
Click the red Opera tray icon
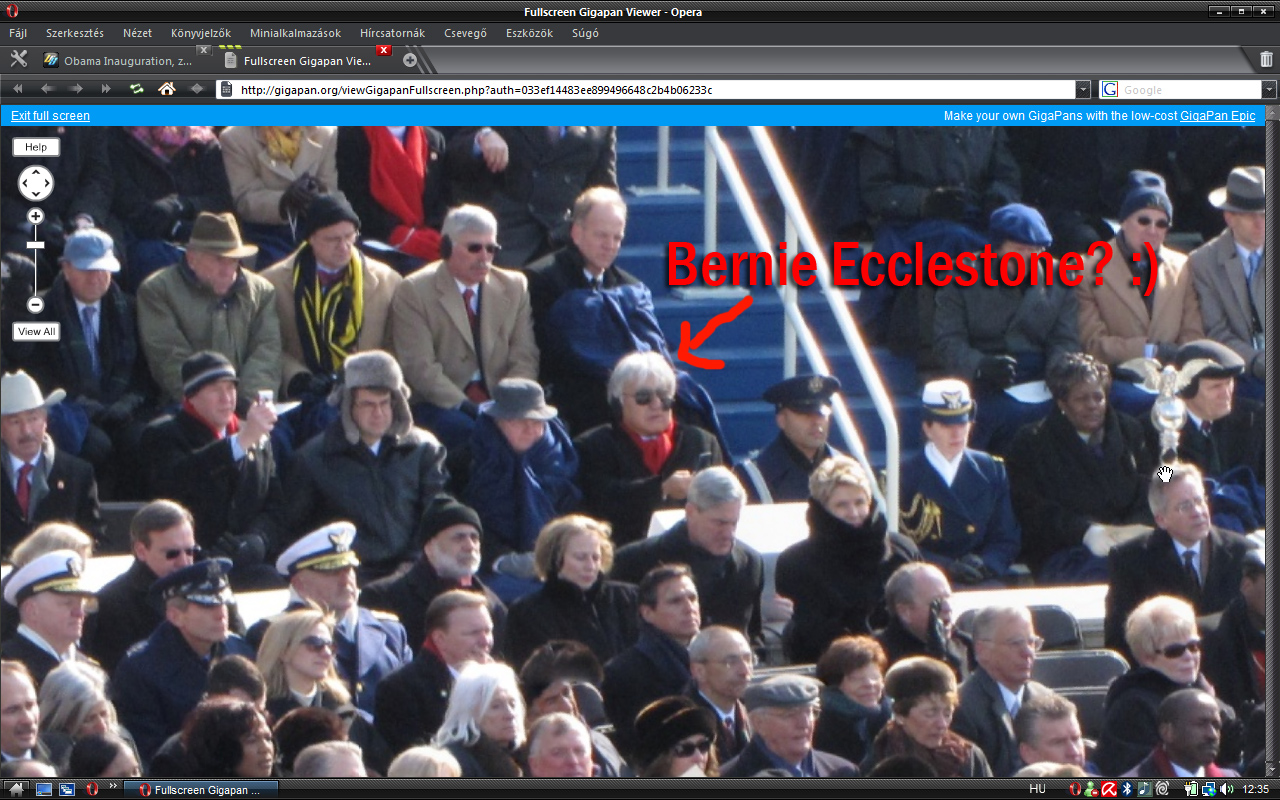click(x=1075, y=789)
